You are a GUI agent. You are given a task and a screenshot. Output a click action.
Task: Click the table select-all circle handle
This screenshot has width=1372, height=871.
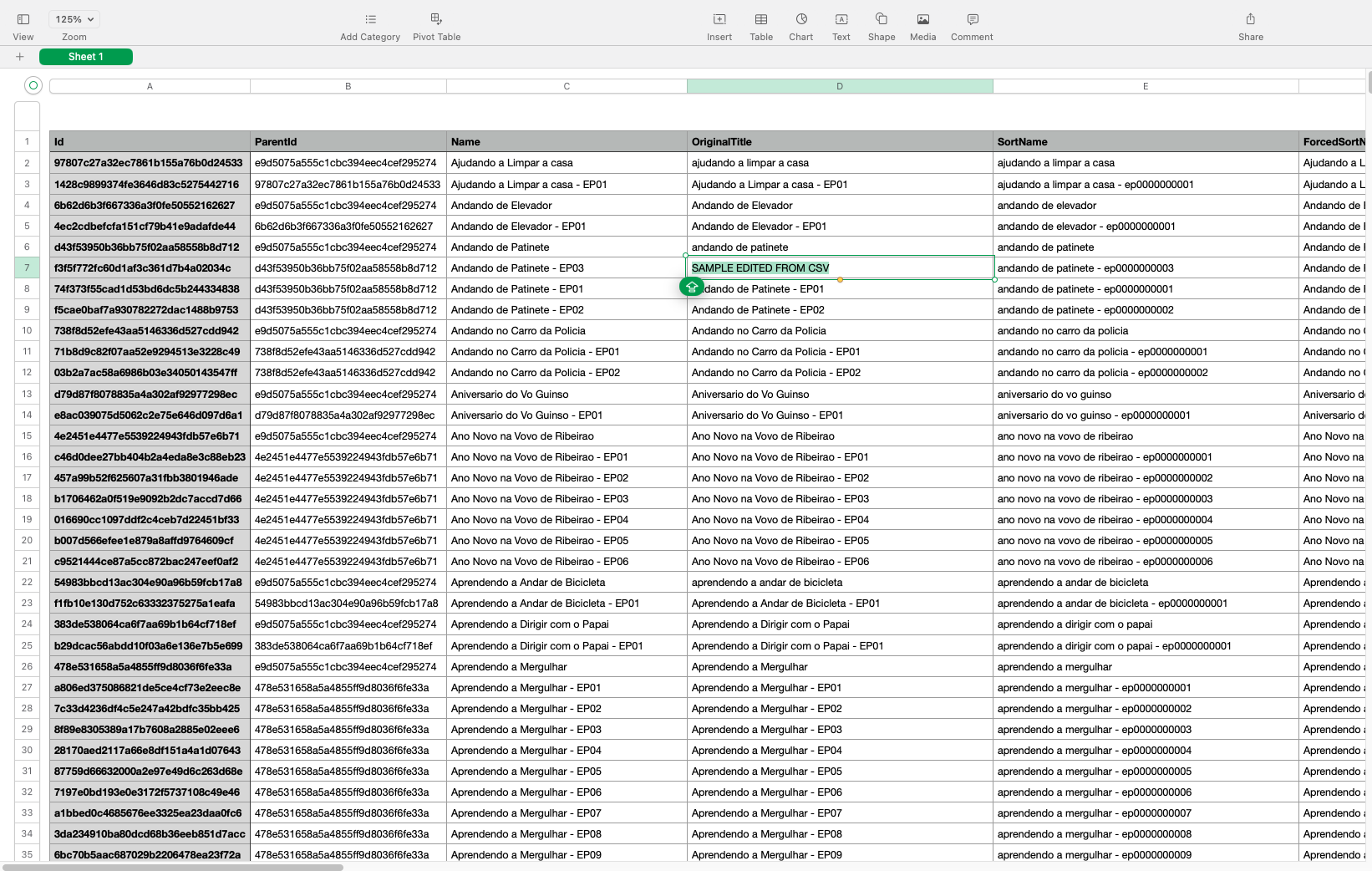coord(33,85)
